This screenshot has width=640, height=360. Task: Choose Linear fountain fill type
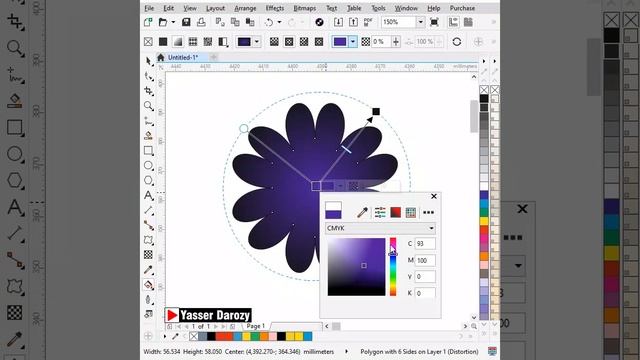click(x=274, y=42)
